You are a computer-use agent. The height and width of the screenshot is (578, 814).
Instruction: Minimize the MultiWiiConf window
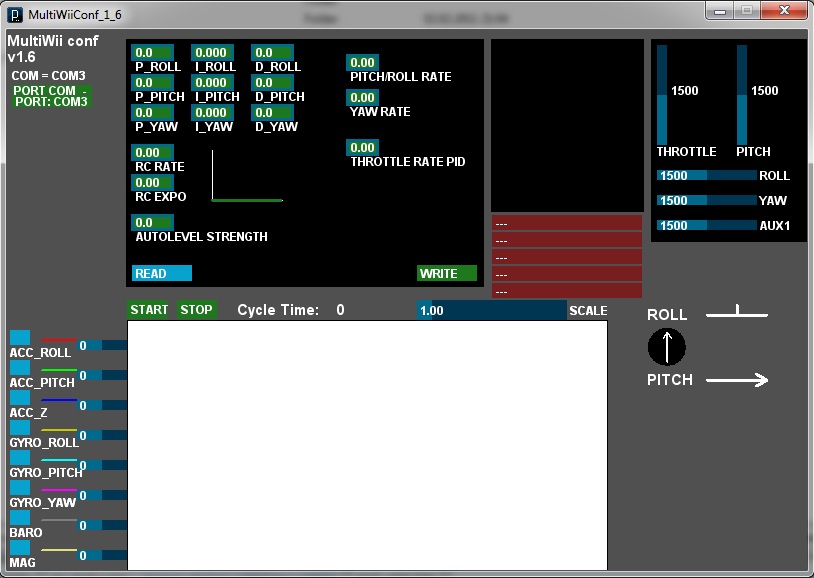pyautogui.click(x=720, y=11)
